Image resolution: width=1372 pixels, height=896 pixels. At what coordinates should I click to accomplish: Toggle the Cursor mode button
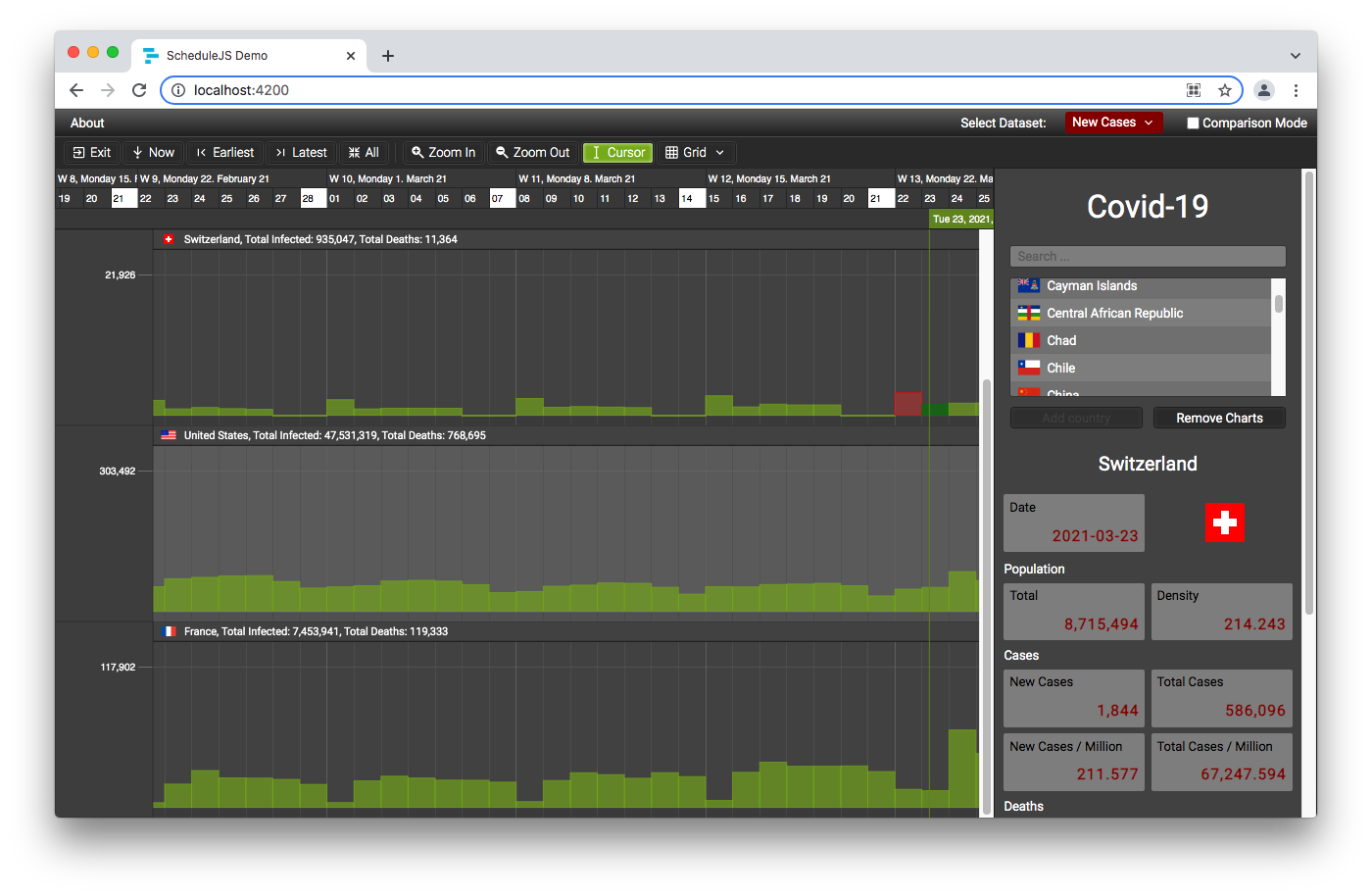tap(618, 152)
